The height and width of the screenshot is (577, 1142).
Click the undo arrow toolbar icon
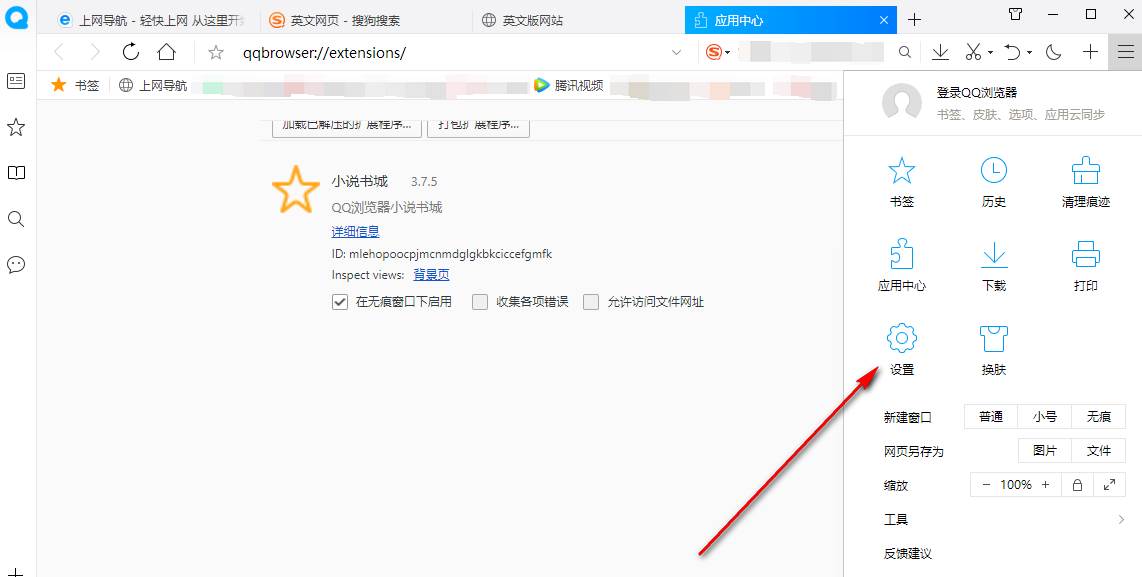coord(1012,52)
